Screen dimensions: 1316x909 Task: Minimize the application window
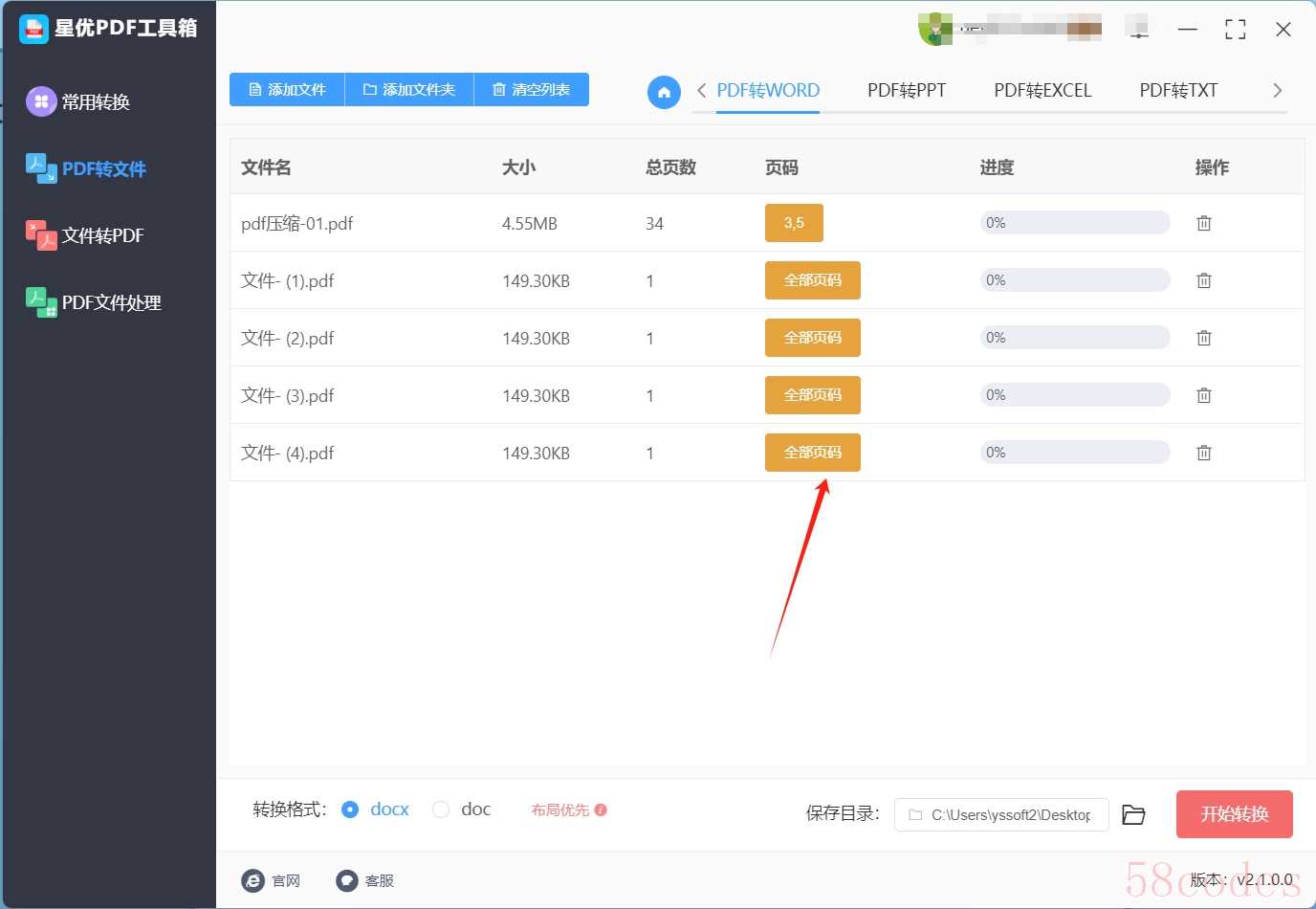[1188, 30]
